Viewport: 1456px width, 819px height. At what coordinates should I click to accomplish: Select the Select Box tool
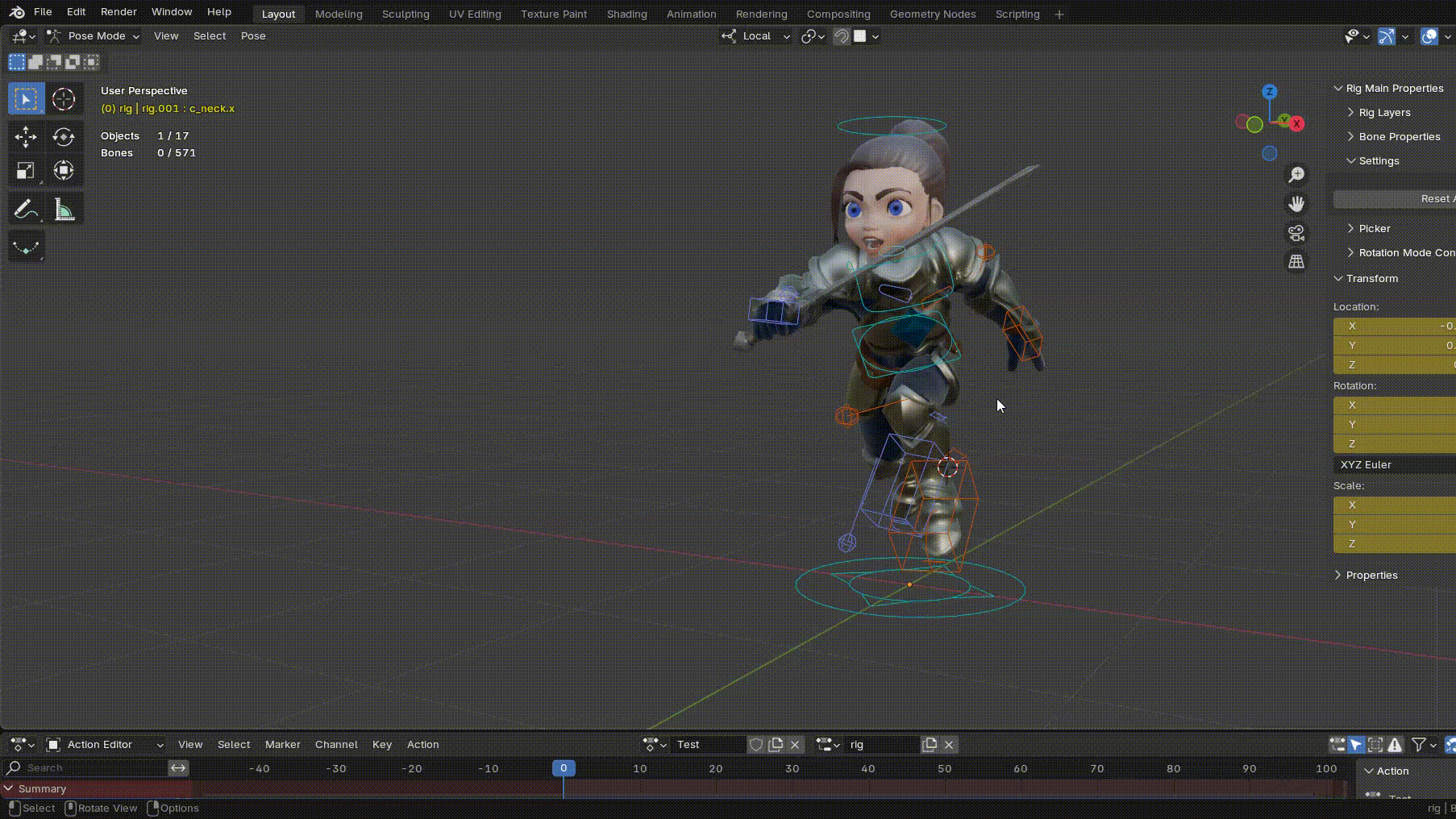click(x=26, y=99)
